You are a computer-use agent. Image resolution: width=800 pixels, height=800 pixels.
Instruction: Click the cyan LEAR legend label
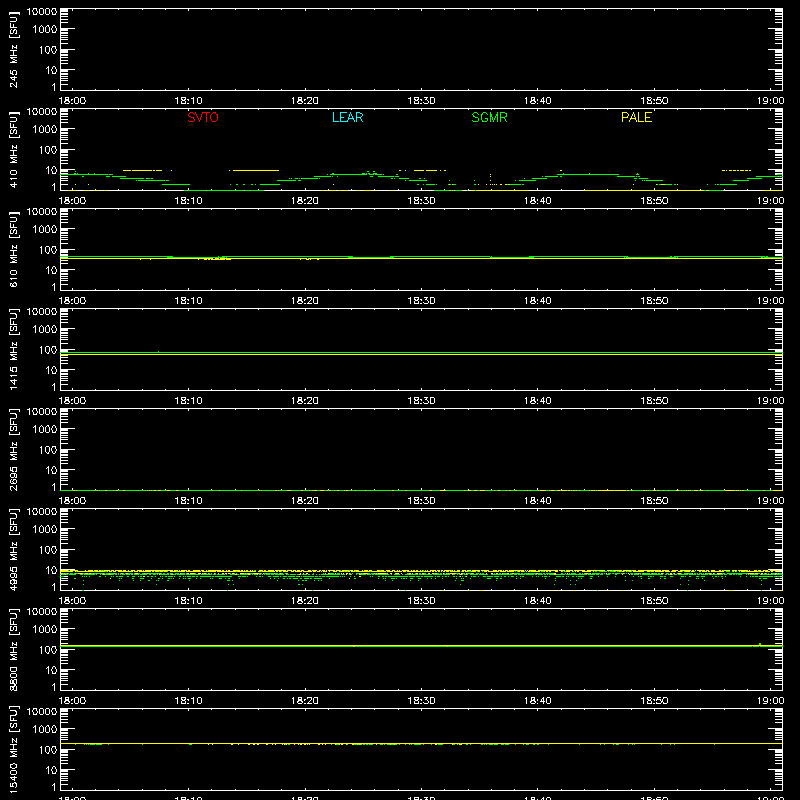[x=347, y=117]
